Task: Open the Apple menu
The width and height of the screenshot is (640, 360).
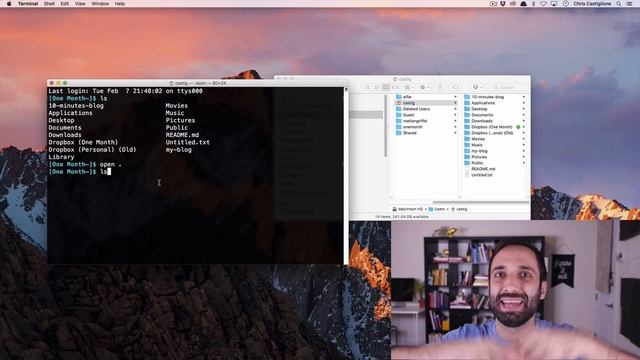Action: click(x=9, y=4)
